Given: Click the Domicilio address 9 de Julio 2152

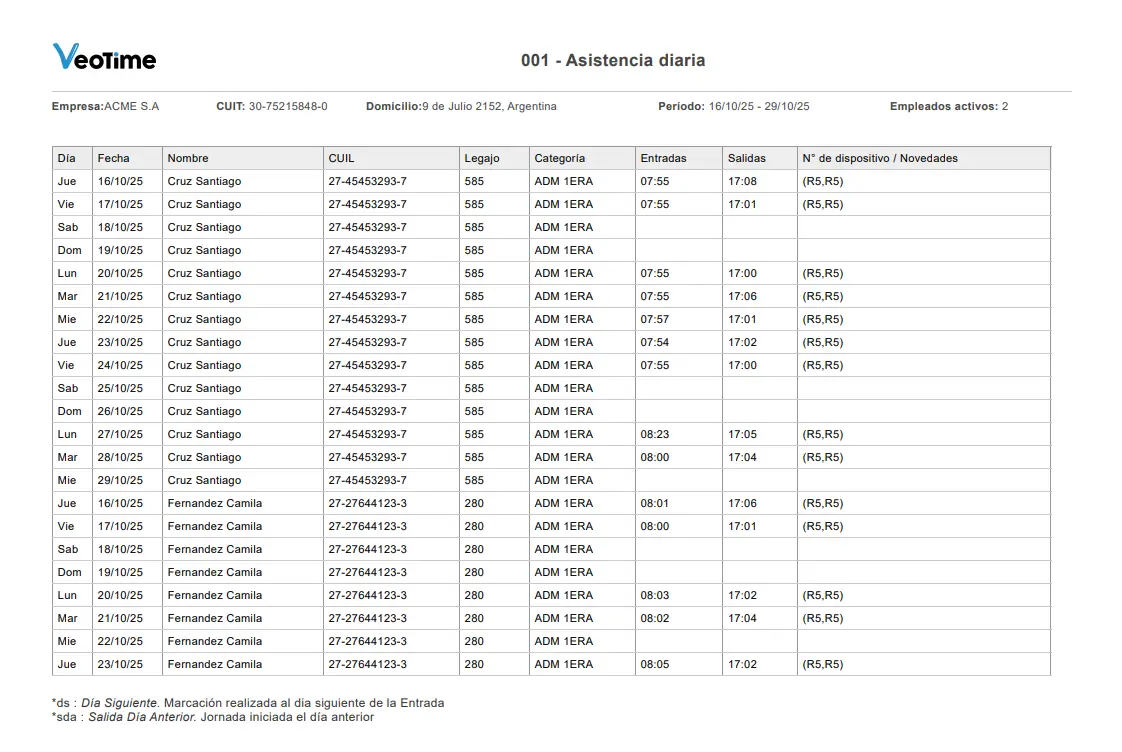Looking at the screenshot, I should coord(465,106).
